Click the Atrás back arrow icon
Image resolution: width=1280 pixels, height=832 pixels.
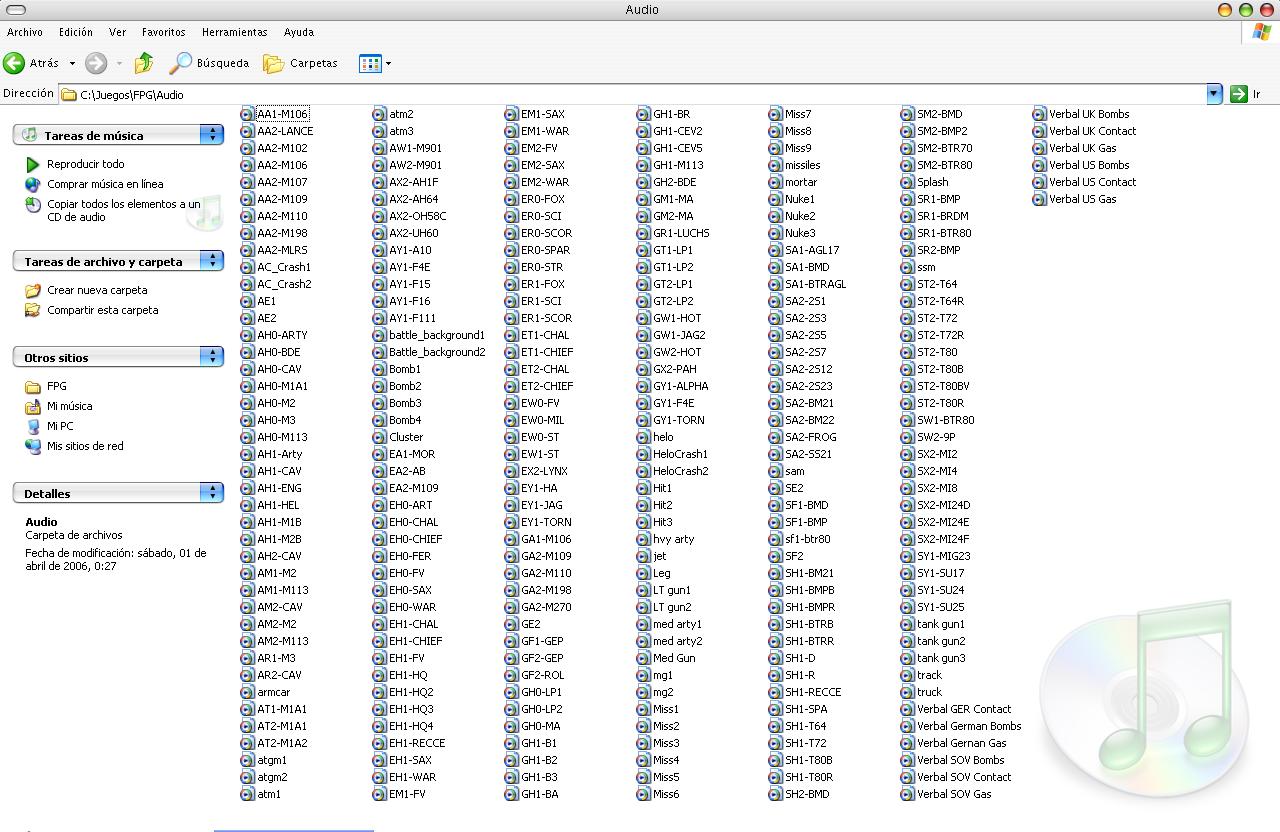pyautogui.click(x=14, y=63)
